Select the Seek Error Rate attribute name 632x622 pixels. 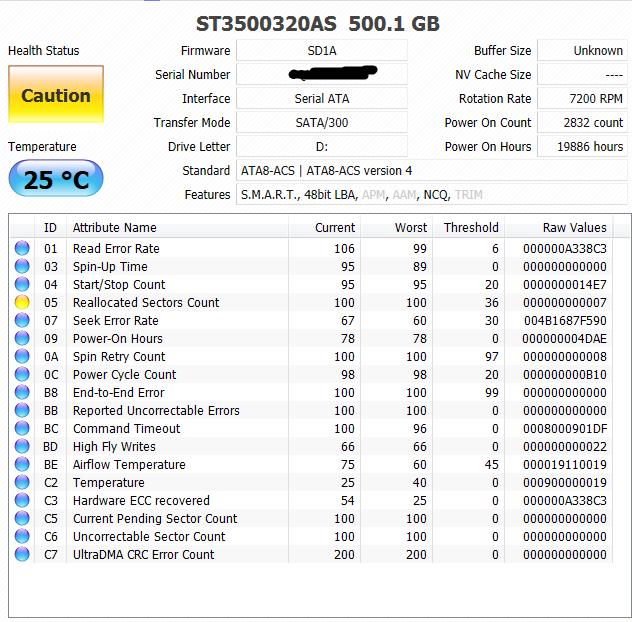(116, 320)
